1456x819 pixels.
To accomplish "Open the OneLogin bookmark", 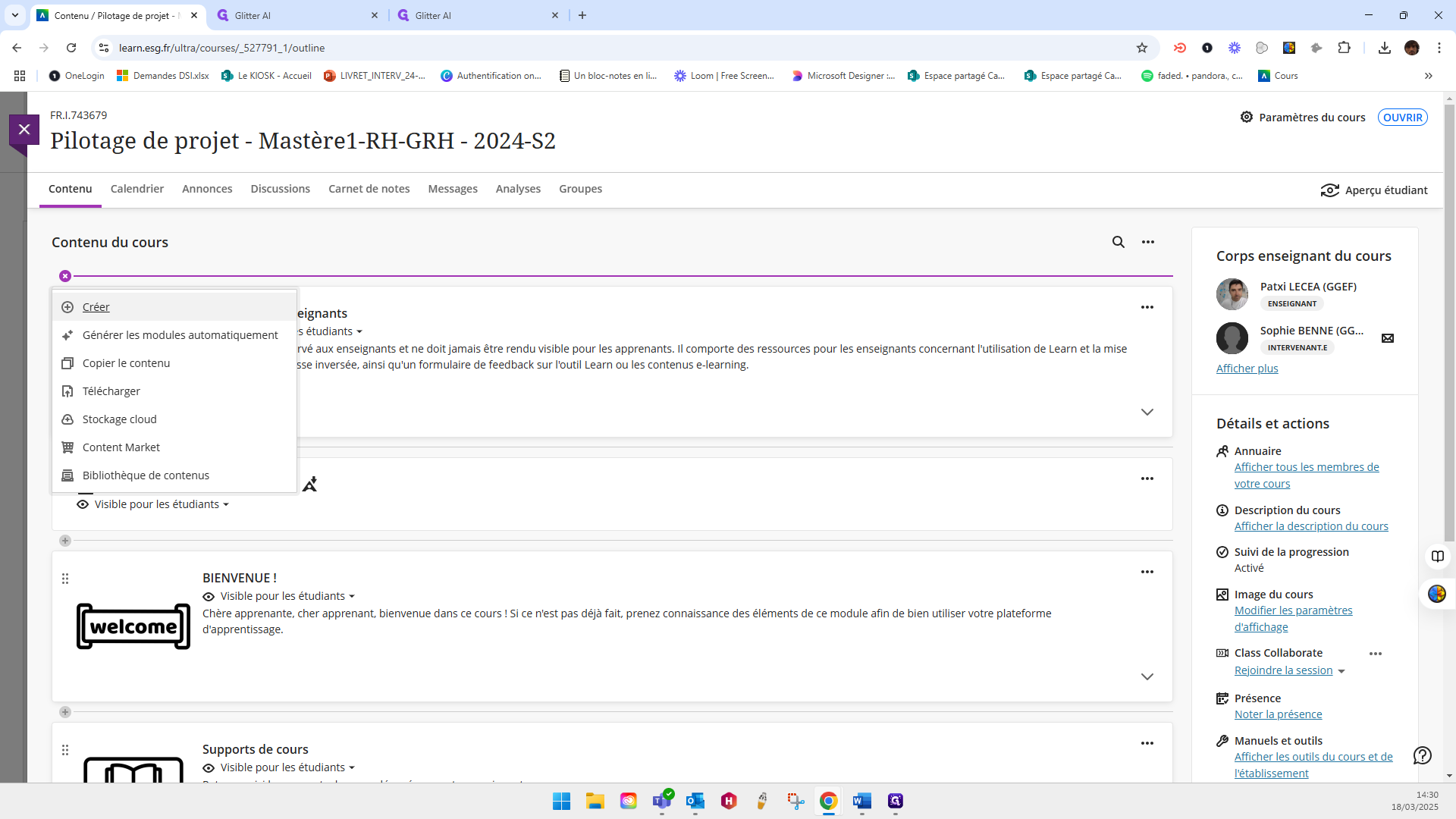I will pos(77,76).
